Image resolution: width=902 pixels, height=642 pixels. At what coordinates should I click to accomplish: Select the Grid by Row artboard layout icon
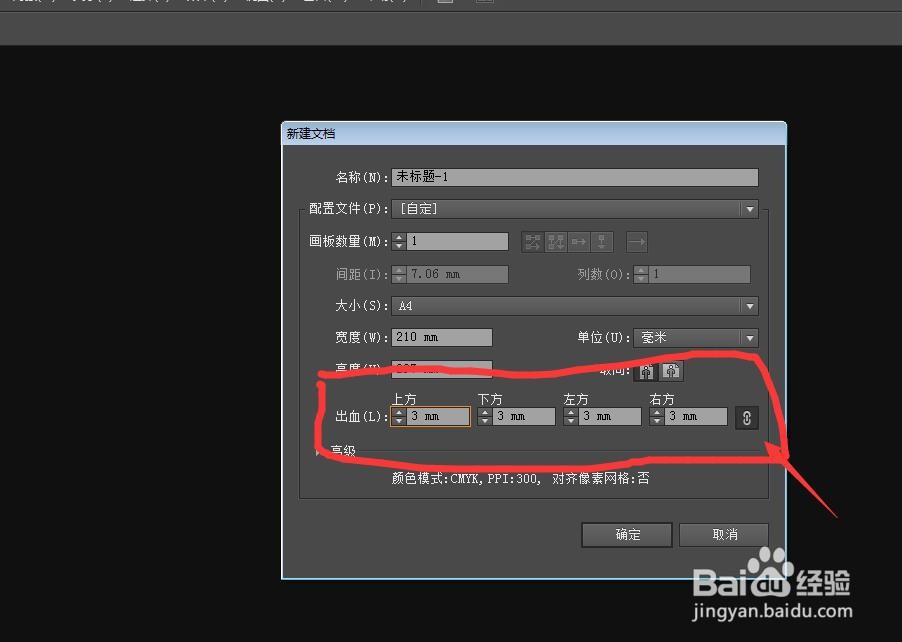534,241
